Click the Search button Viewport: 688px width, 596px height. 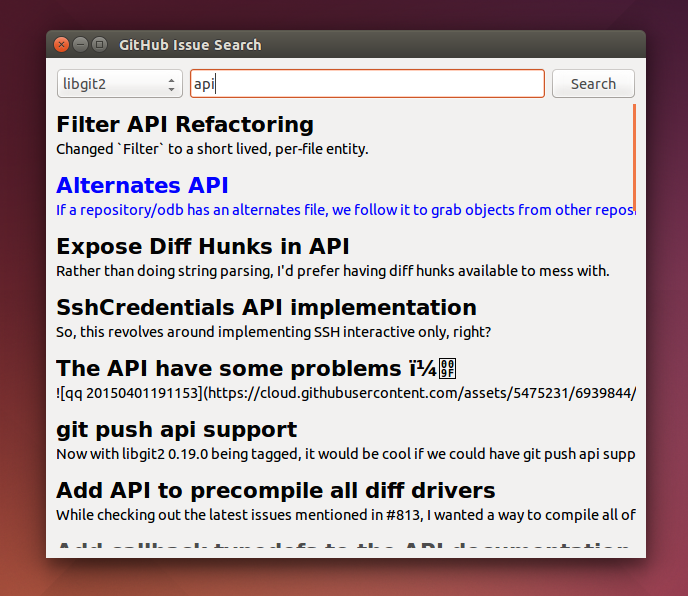[593, 83]
